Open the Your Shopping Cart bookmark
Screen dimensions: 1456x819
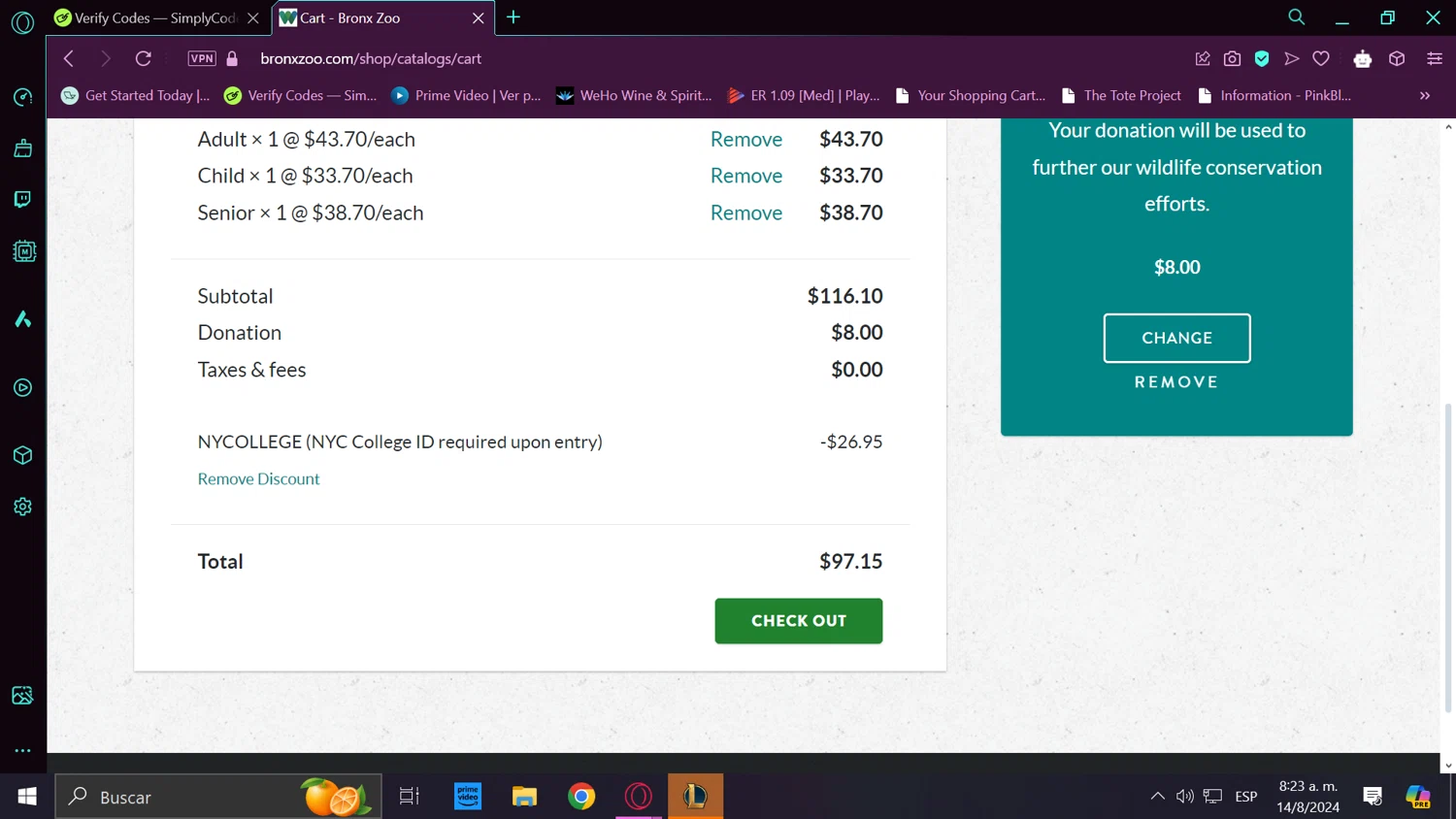click(x=971, y=95)
